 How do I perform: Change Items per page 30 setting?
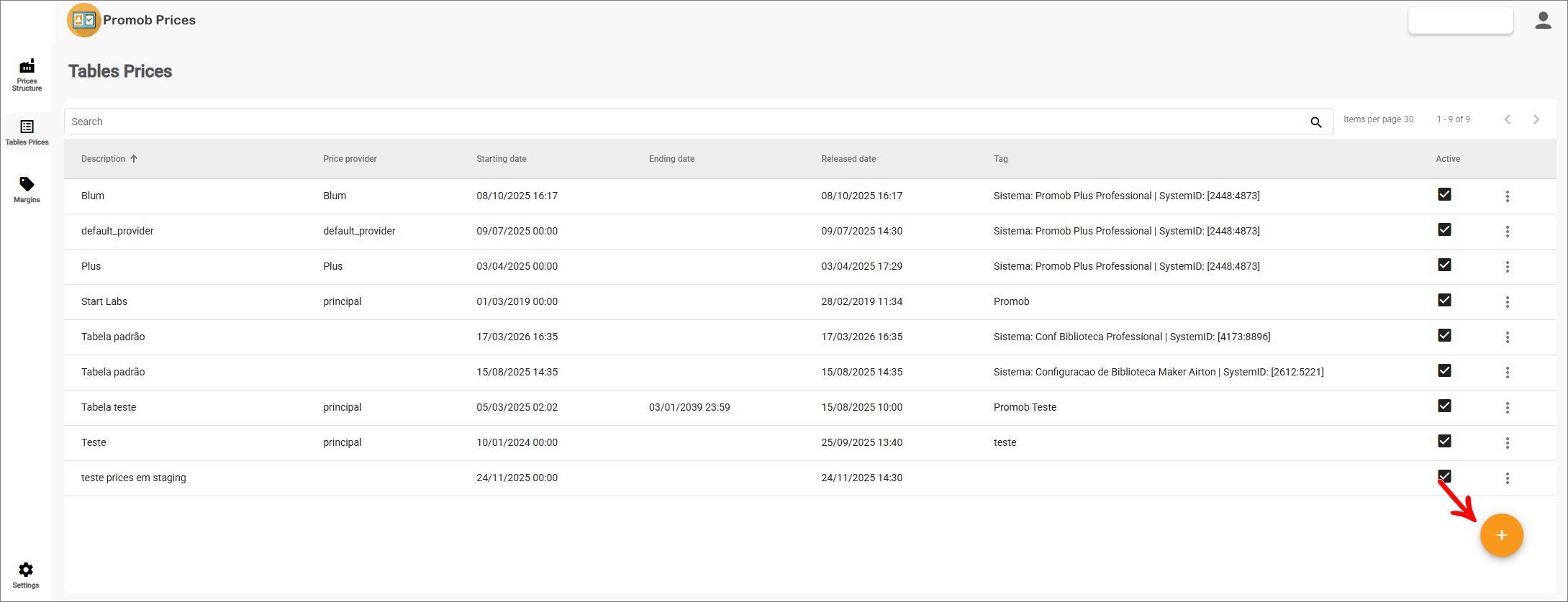(1378, 119)
